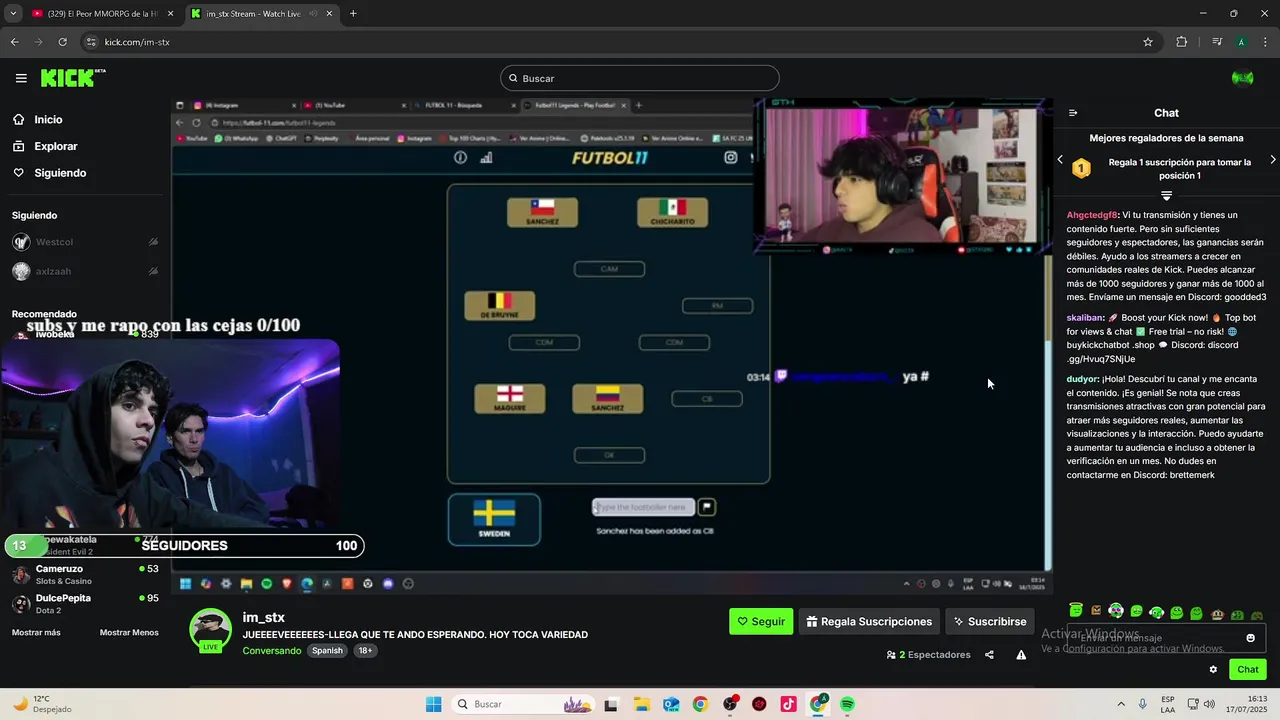Open Chrome profile A icon
Viewport: 1280px width, 720px height.
1241,42
